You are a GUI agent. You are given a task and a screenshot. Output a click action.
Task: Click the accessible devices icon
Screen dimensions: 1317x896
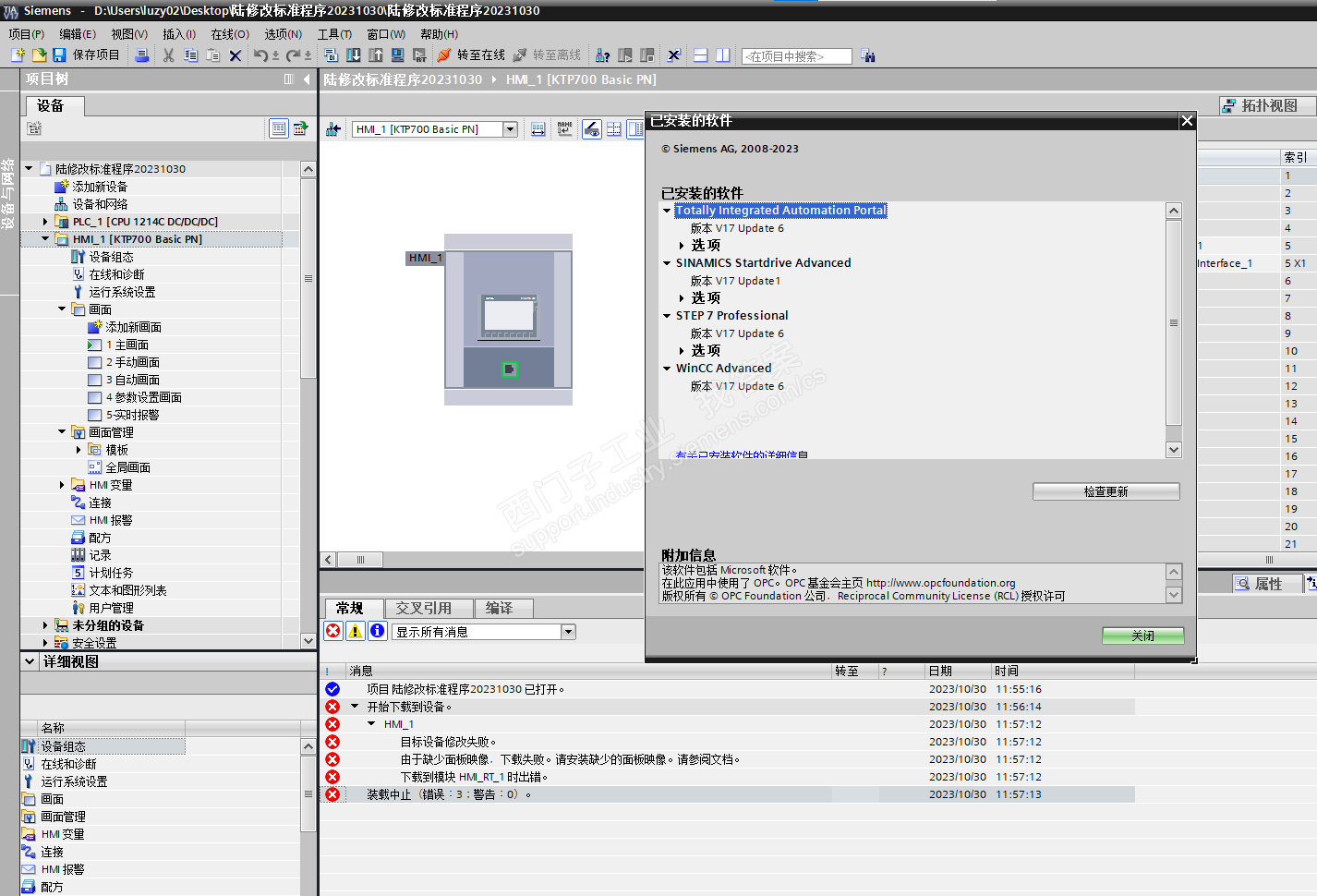pyautogui.click(x=602, y=55)
